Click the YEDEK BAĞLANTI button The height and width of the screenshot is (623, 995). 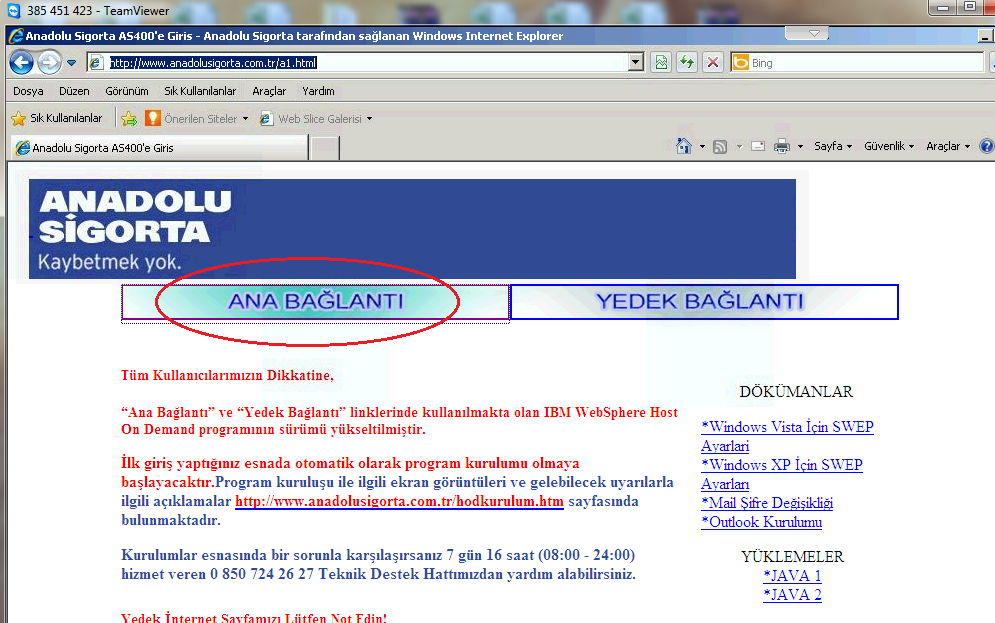pyautogui.click(x=703, y=301)
